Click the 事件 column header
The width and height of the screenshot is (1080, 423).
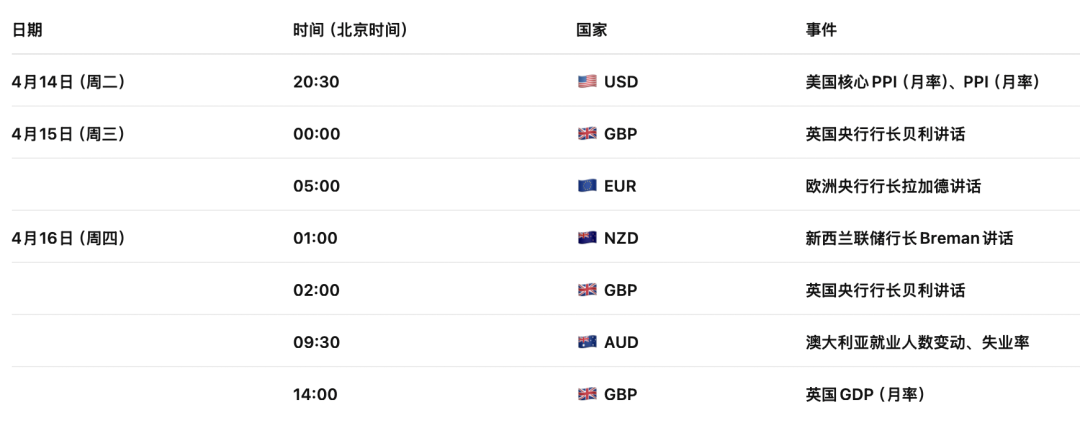click(x=821, y=30)
